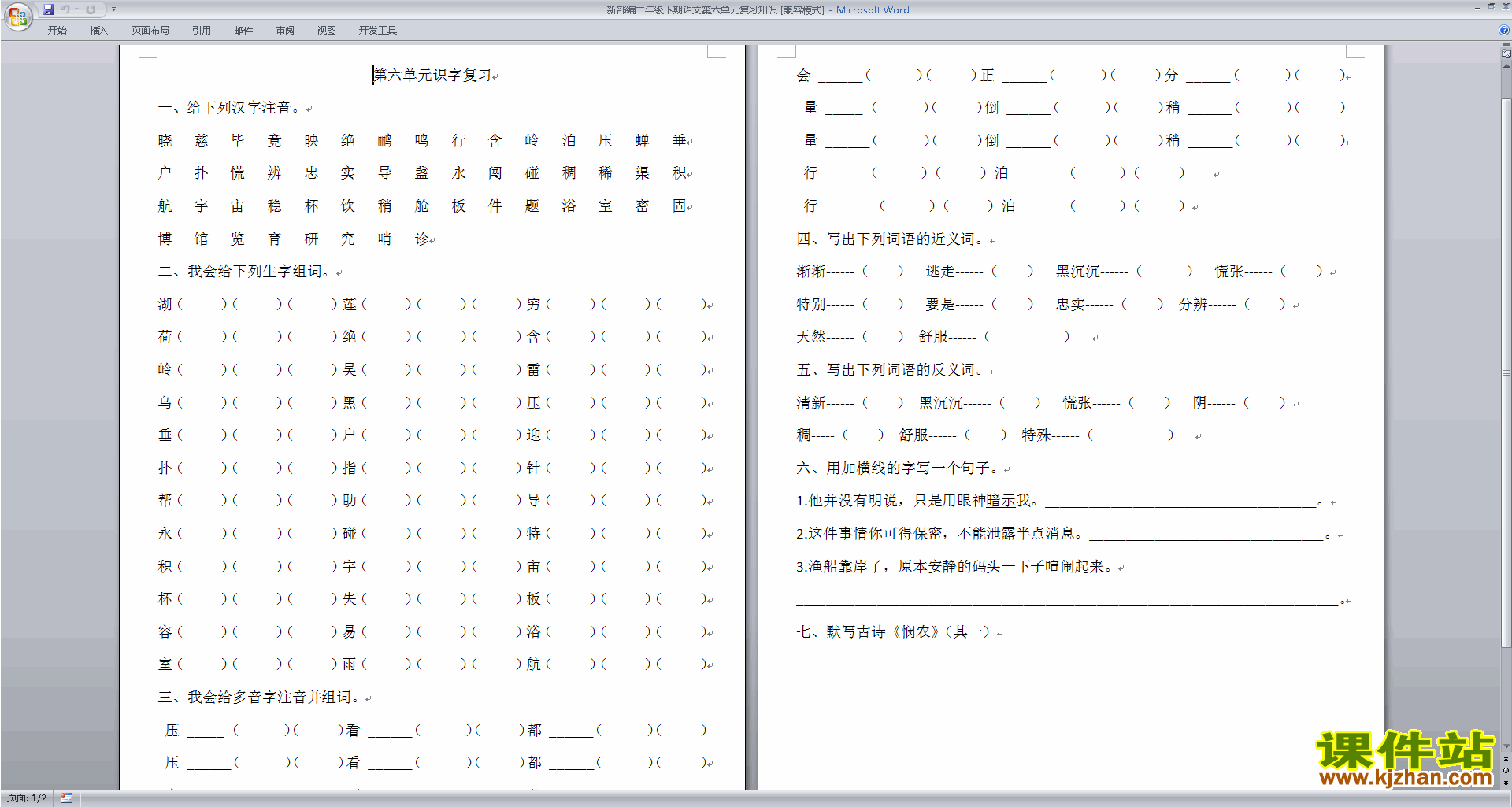Click the heading 六、用加横线的字写一个句子

[x=898, y=468]
